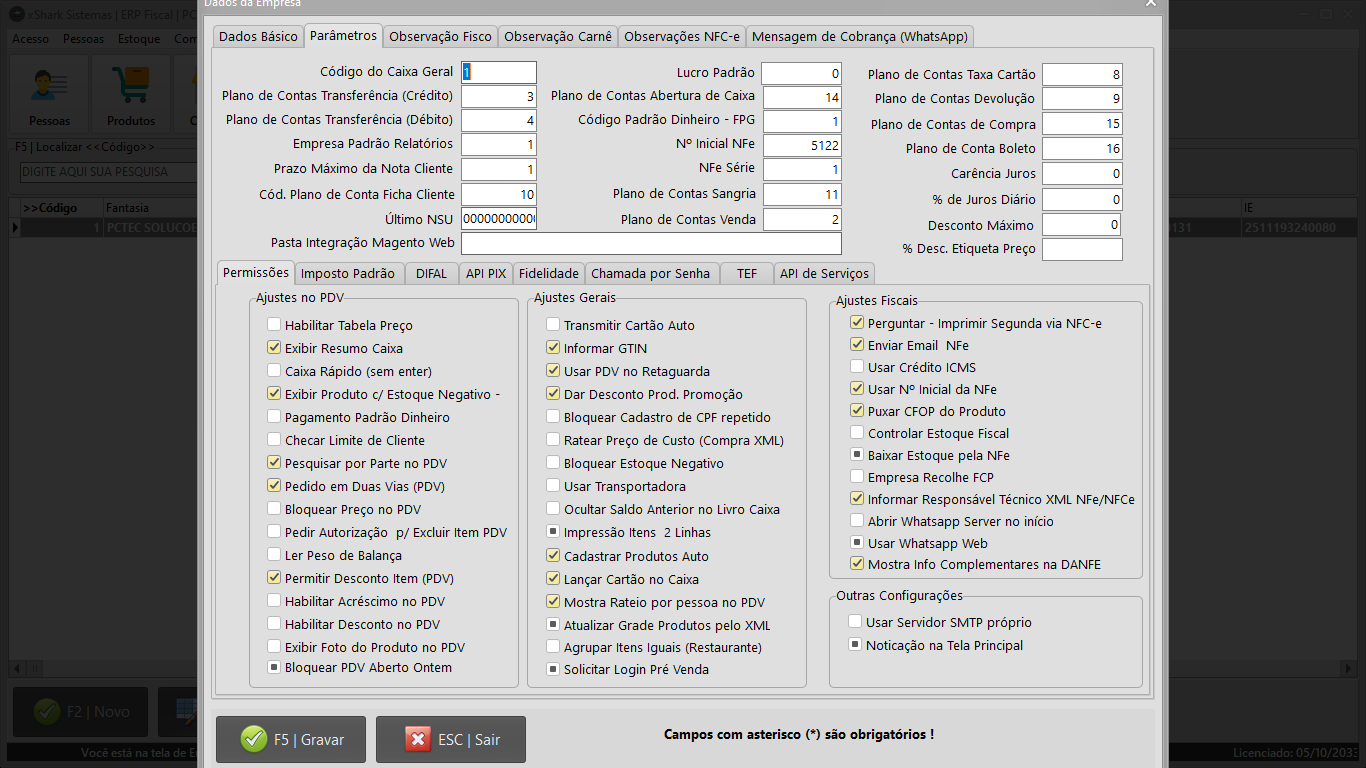This screenshot has height=768, width=1366.
Task: Toggle Bloquear PDV Aberto Ontem
Action: [x=274, y=667]
